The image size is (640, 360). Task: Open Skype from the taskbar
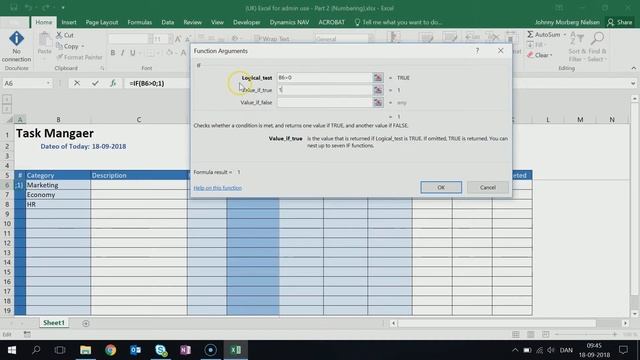[x=161, y=350]
